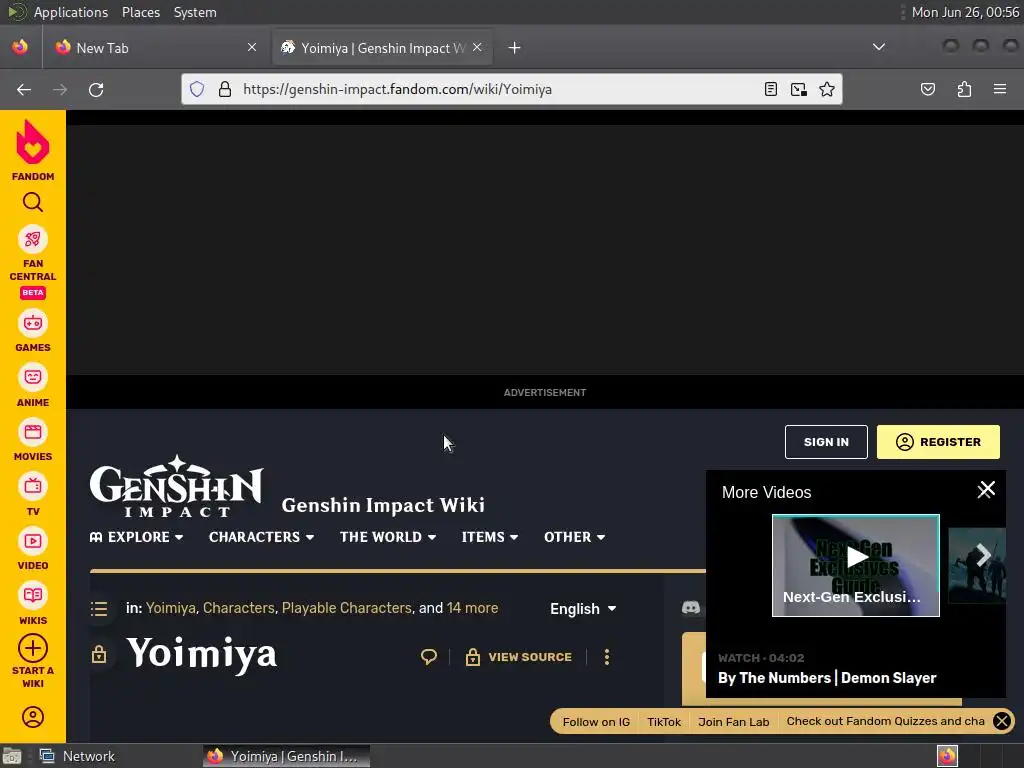Open the Discord icon link
Viewport: 1024px width, 768px height.
(x=691, y=608)
